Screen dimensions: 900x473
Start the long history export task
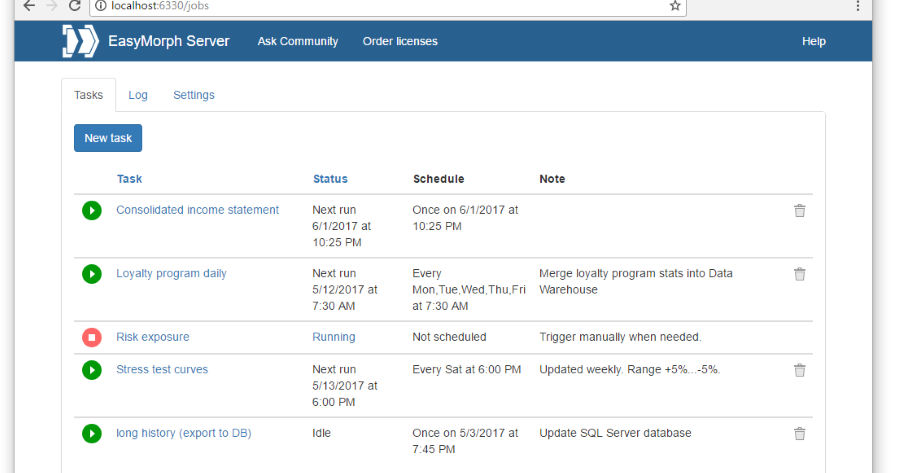pos(92,434)
